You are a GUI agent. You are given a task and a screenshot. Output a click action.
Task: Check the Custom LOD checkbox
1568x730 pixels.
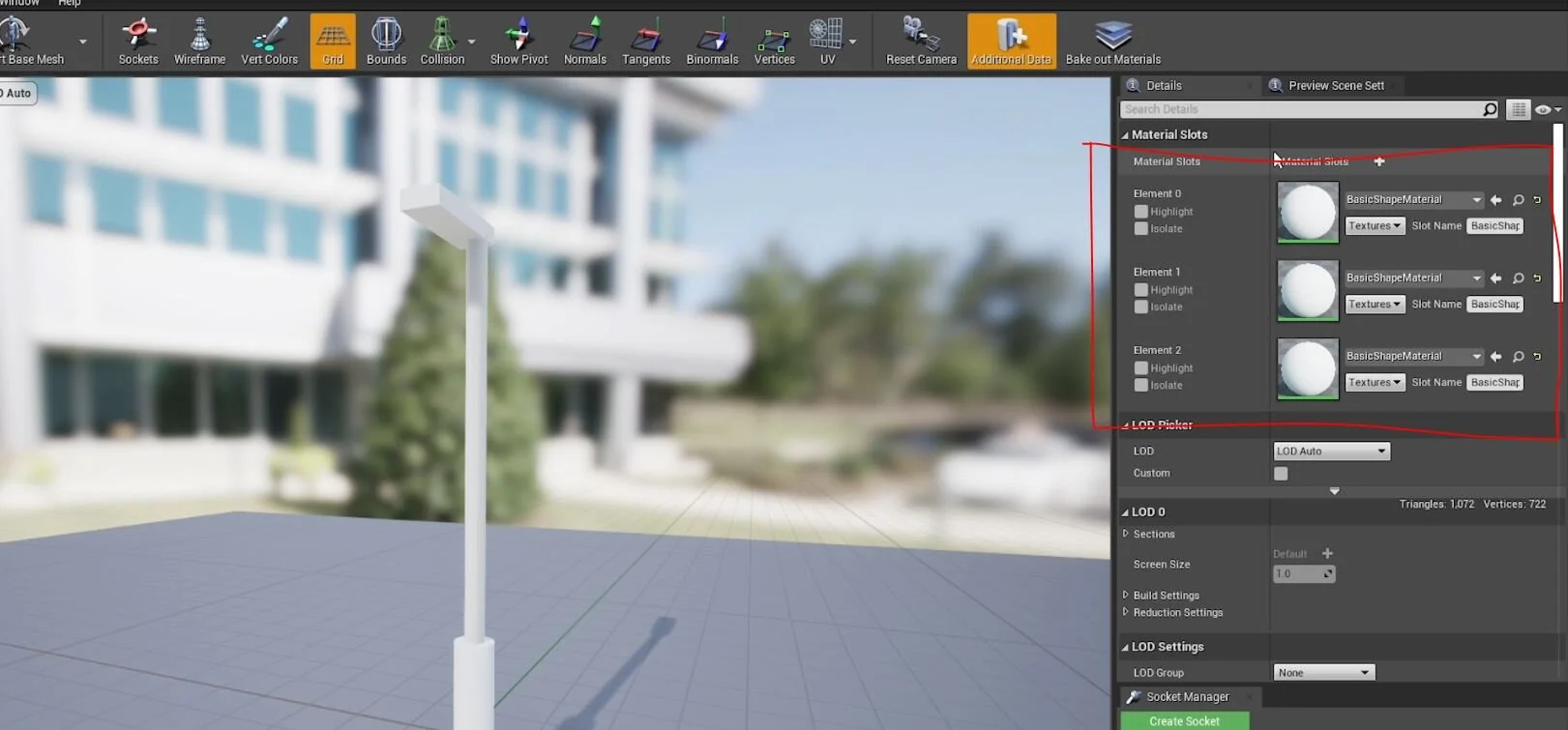(1281, 474)
